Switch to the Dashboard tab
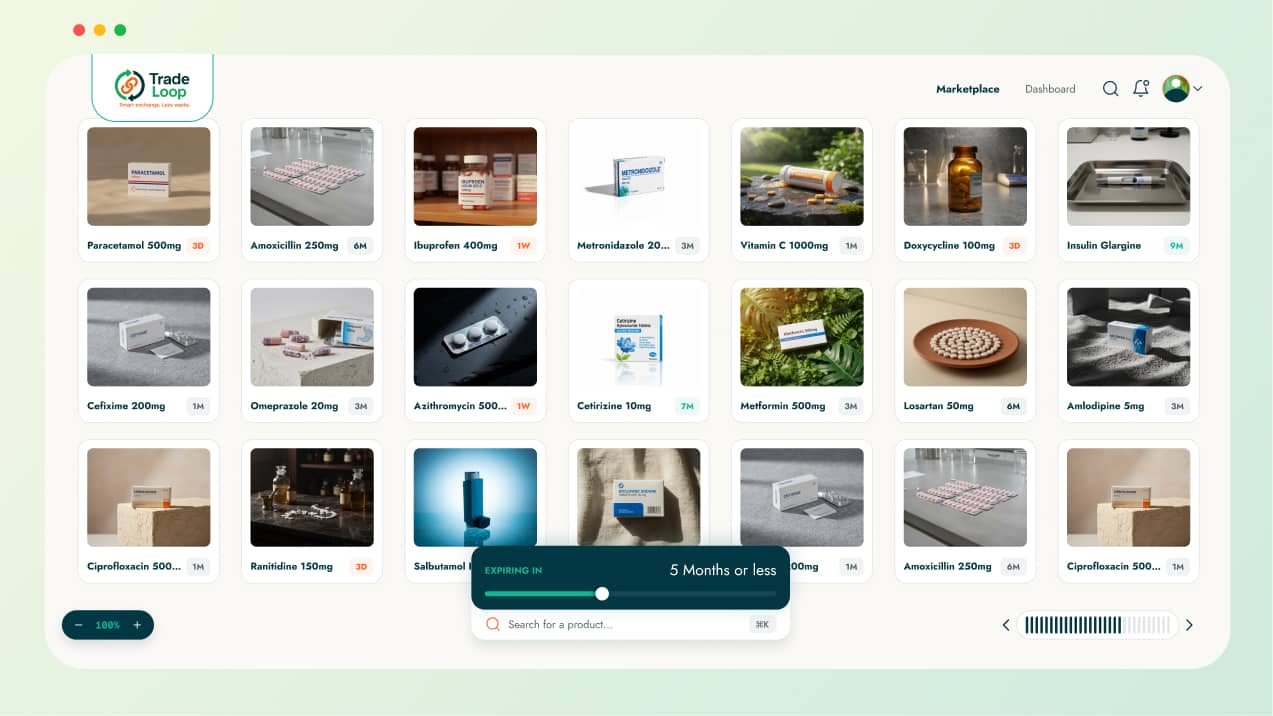 pyautogui.click(x=1050, y=89)
